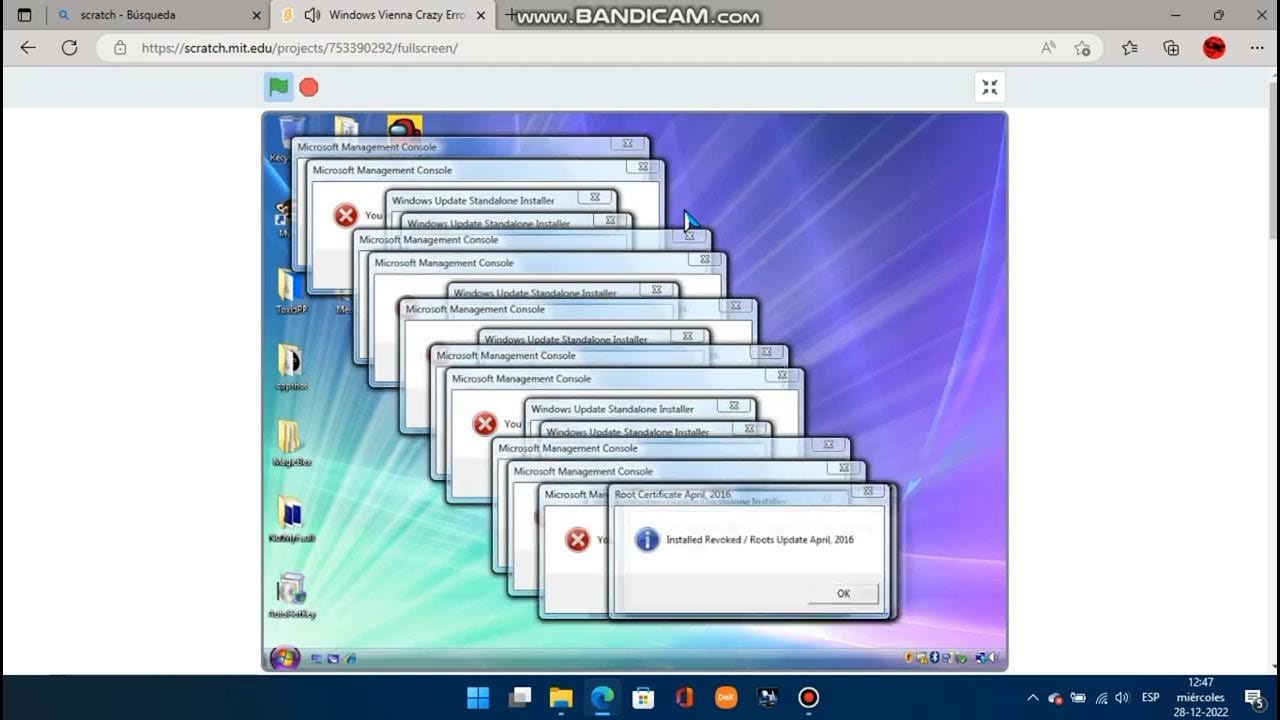Image resolution: width=1280 pixels, height=720 pixels.
Task: Switch the ESP input language
Action: click(1151, 697)
